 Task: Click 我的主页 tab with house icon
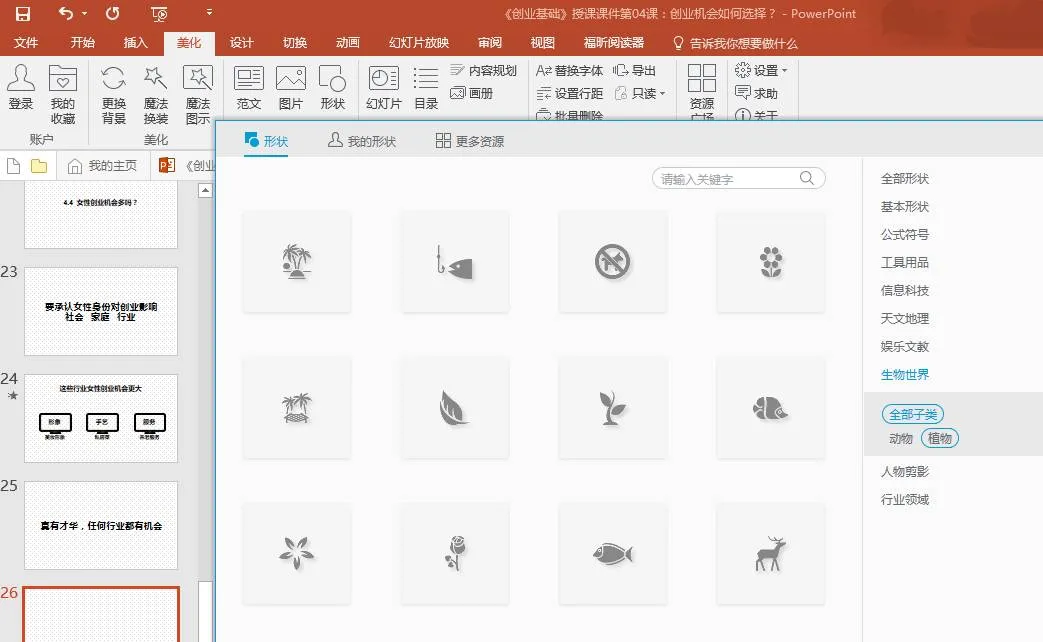tap(103, 166)
